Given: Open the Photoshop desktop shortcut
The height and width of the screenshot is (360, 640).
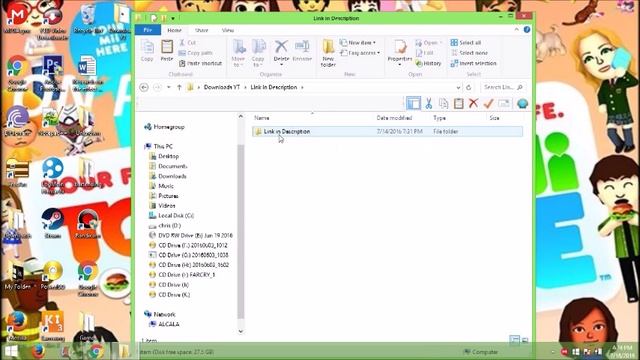Looking at the screenshot, I should (x=53, y=74).
